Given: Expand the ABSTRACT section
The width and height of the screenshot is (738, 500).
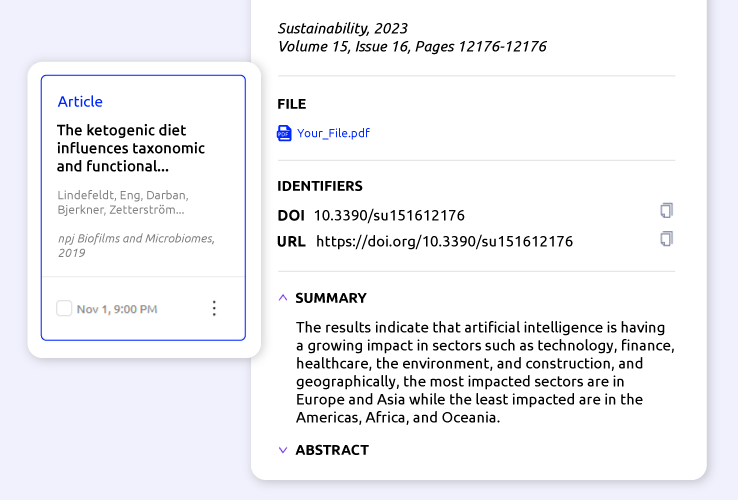Looking at the screenshot, I should (283, 450).
